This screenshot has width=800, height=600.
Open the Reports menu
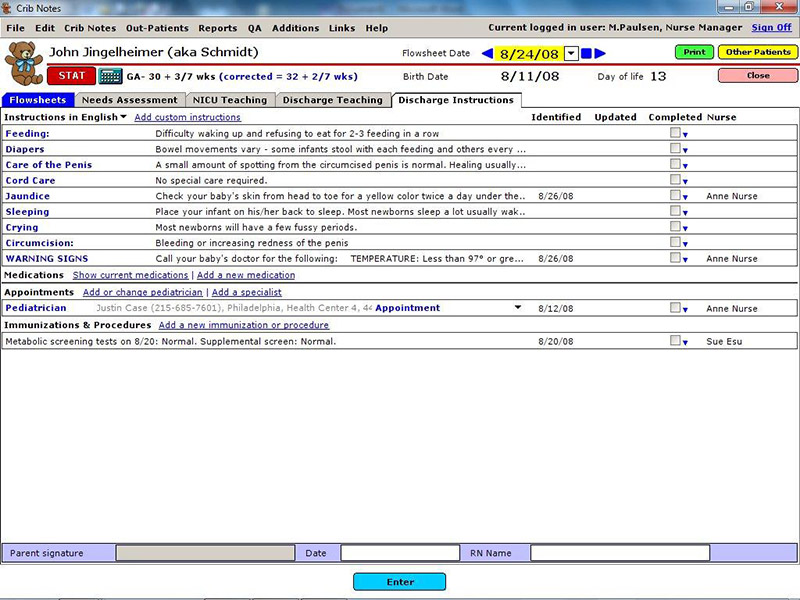coord(218,28)
